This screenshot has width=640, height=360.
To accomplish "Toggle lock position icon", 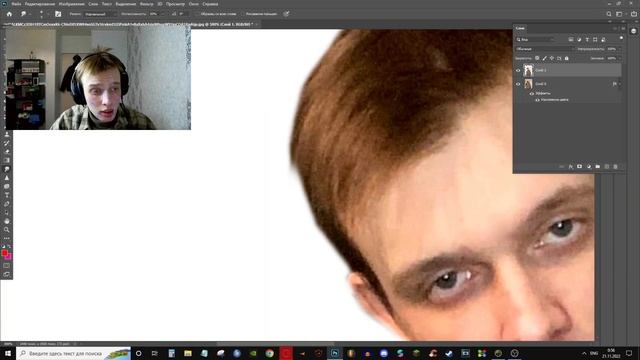I will (552, 58).
